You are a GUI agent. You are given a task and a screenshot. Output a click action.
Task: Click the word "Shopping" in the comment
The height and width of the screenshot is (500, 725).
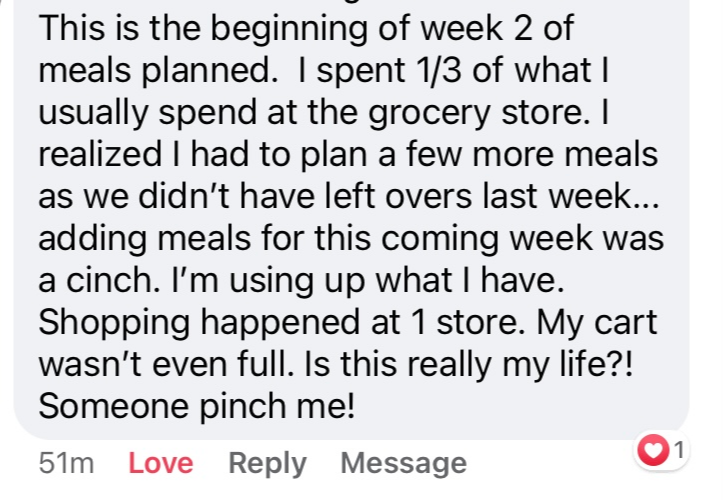tap(114, 323)
